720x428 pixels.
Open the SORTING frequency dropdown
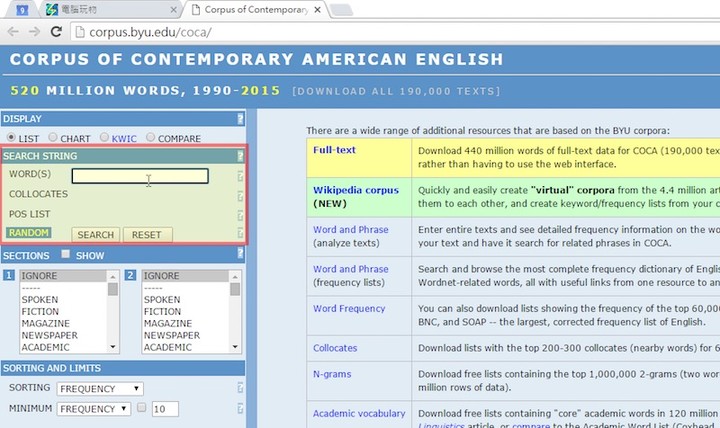[x=100, y=388]
